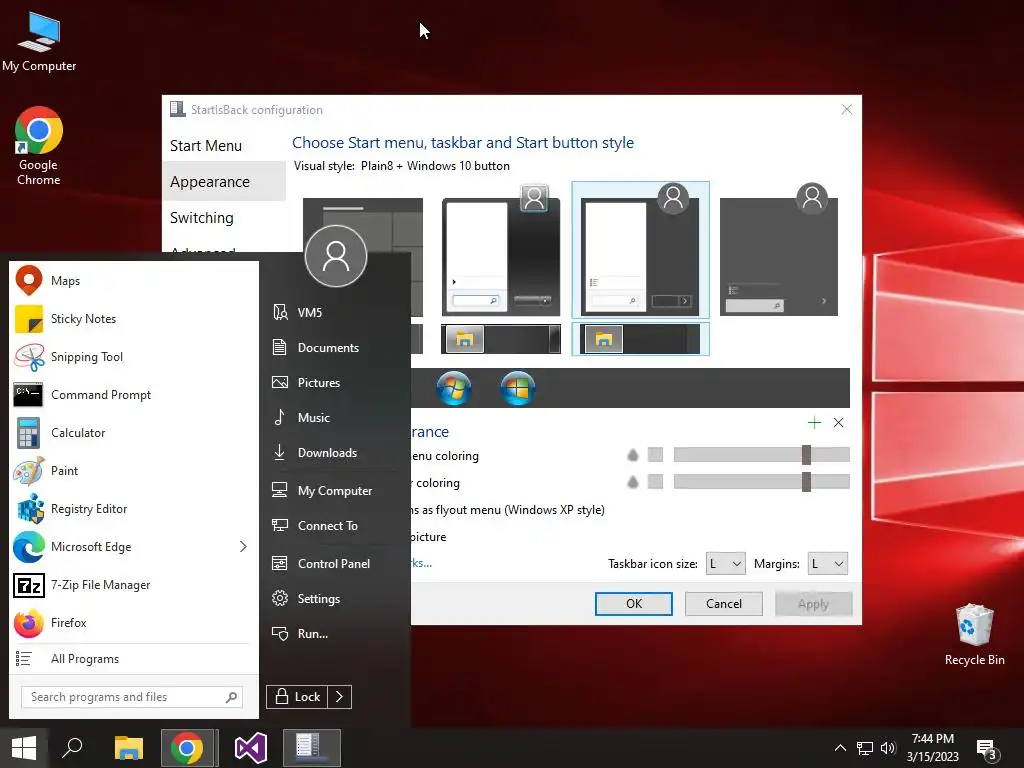Click Cancel in StartIsBack configuration
The image size is (1024, 768).
[724, 603]
